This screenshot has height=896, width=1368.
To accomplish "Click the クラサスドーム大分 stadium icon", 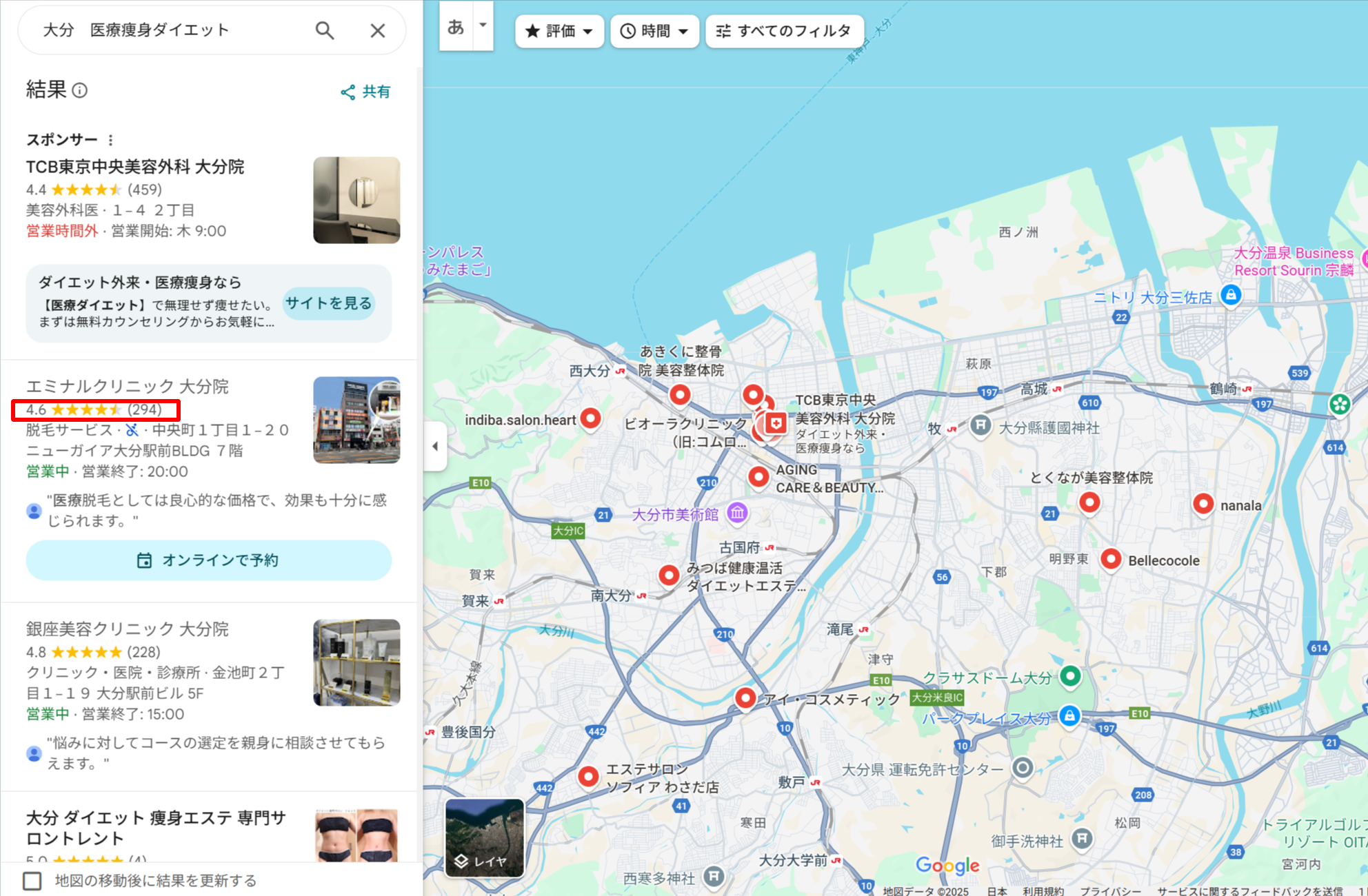I will coord(1070,675).
